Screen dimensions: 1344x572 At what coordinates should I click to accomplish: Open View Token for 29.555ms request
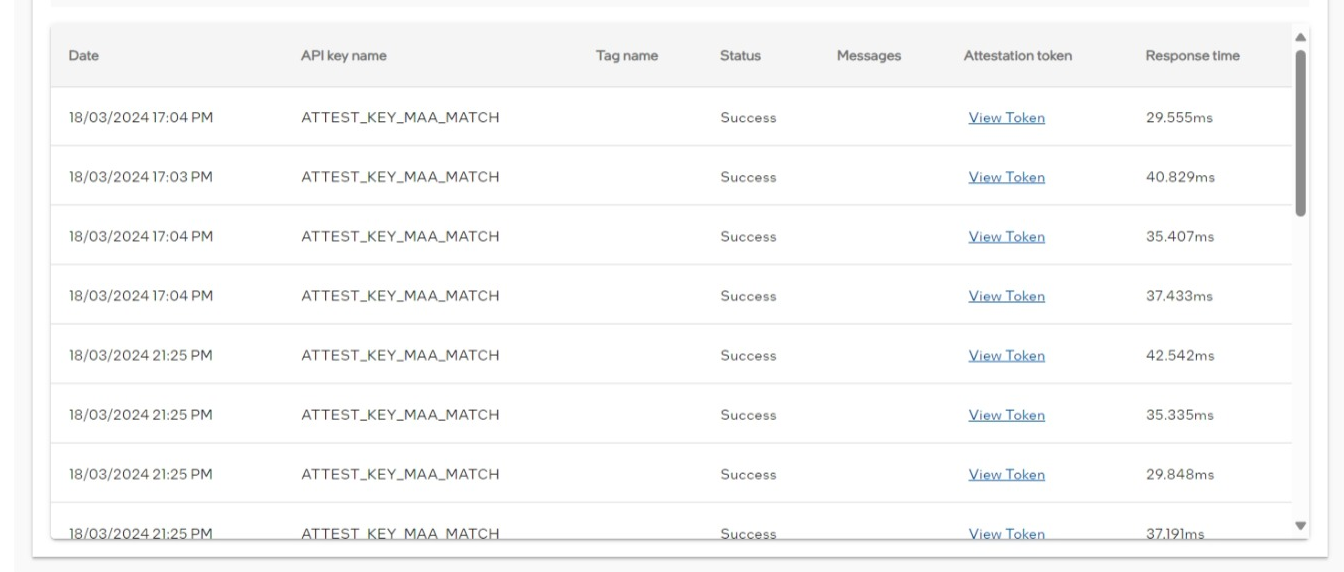[x=1006, y=118]
